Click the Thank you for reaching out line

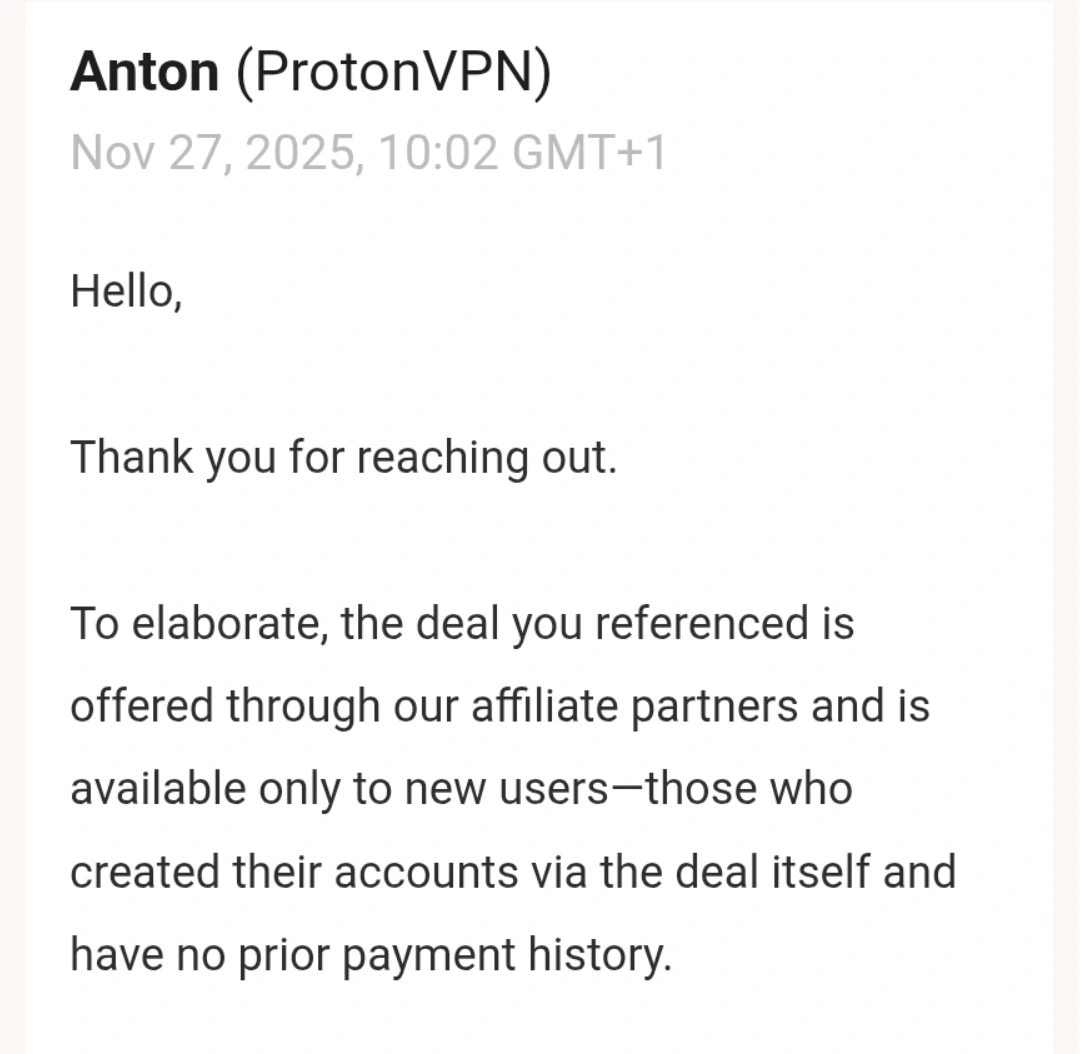tap(344, 458)
